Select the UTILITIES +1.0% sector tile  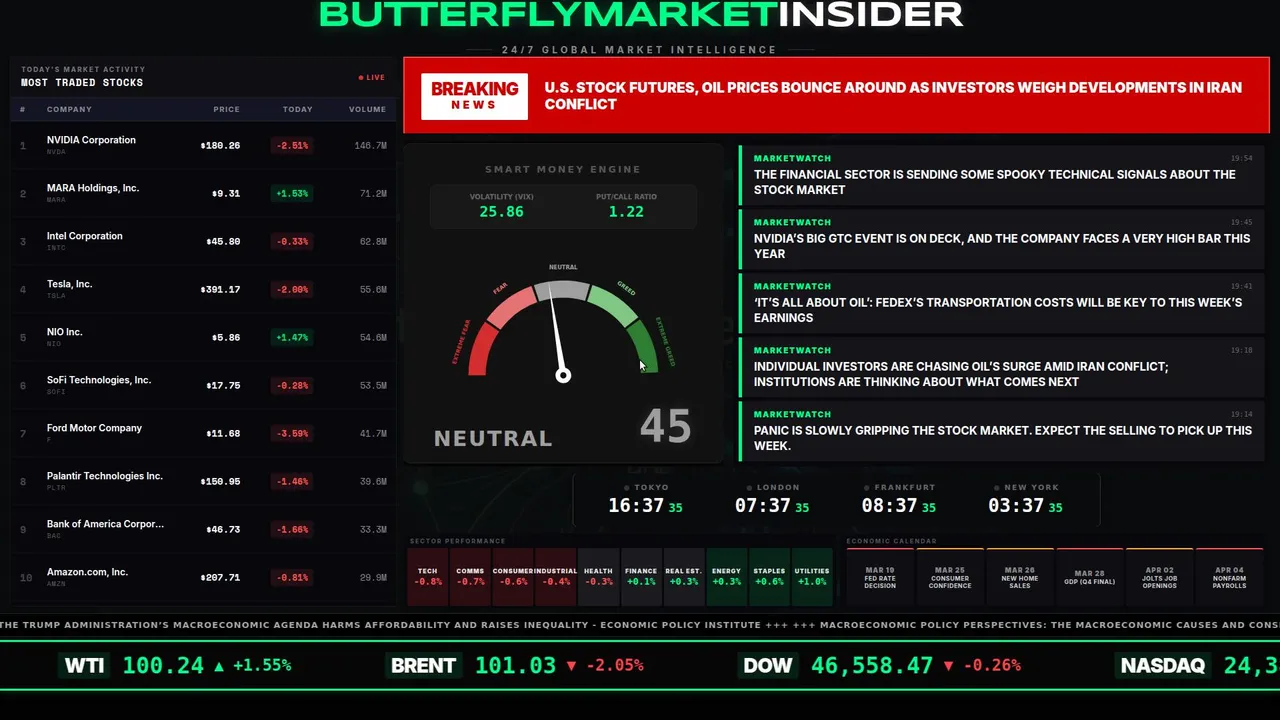coord(812,577)
